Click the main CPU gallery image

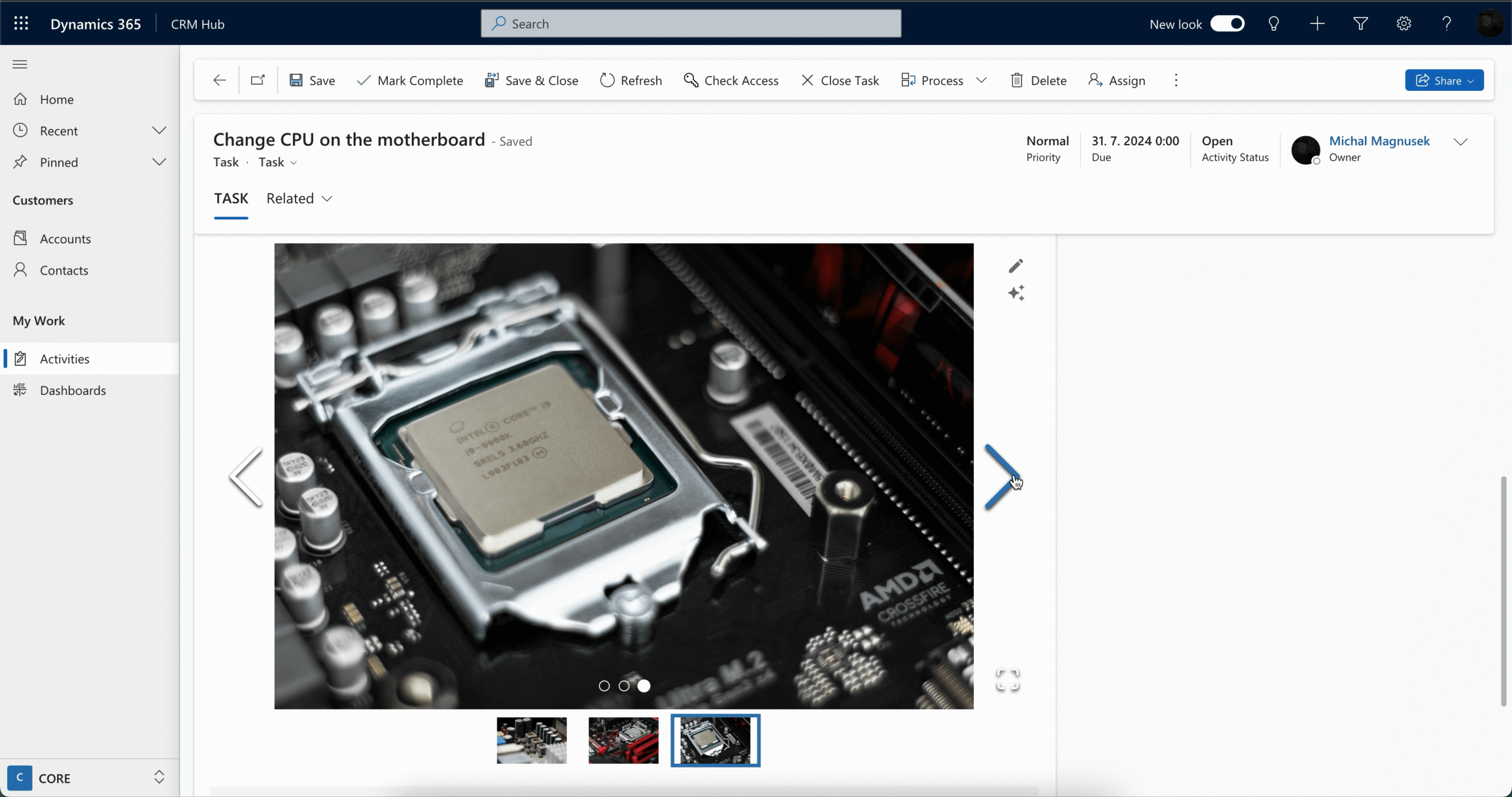(624, 476)
